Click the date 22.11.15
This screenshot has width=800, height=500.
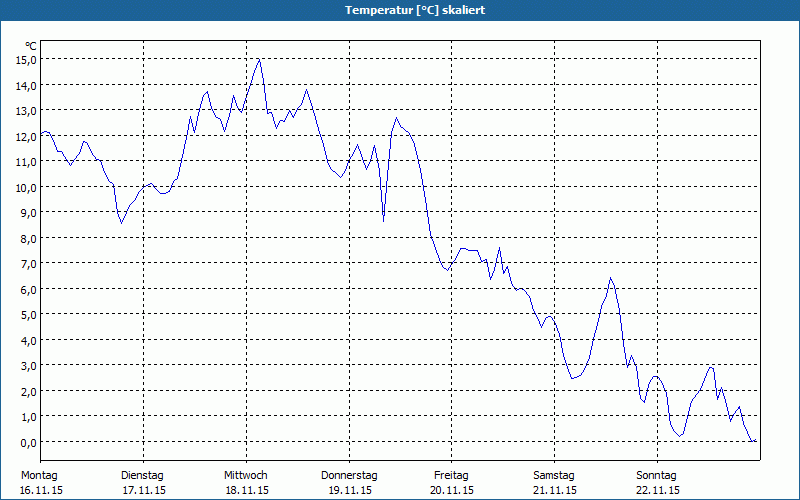658,490
